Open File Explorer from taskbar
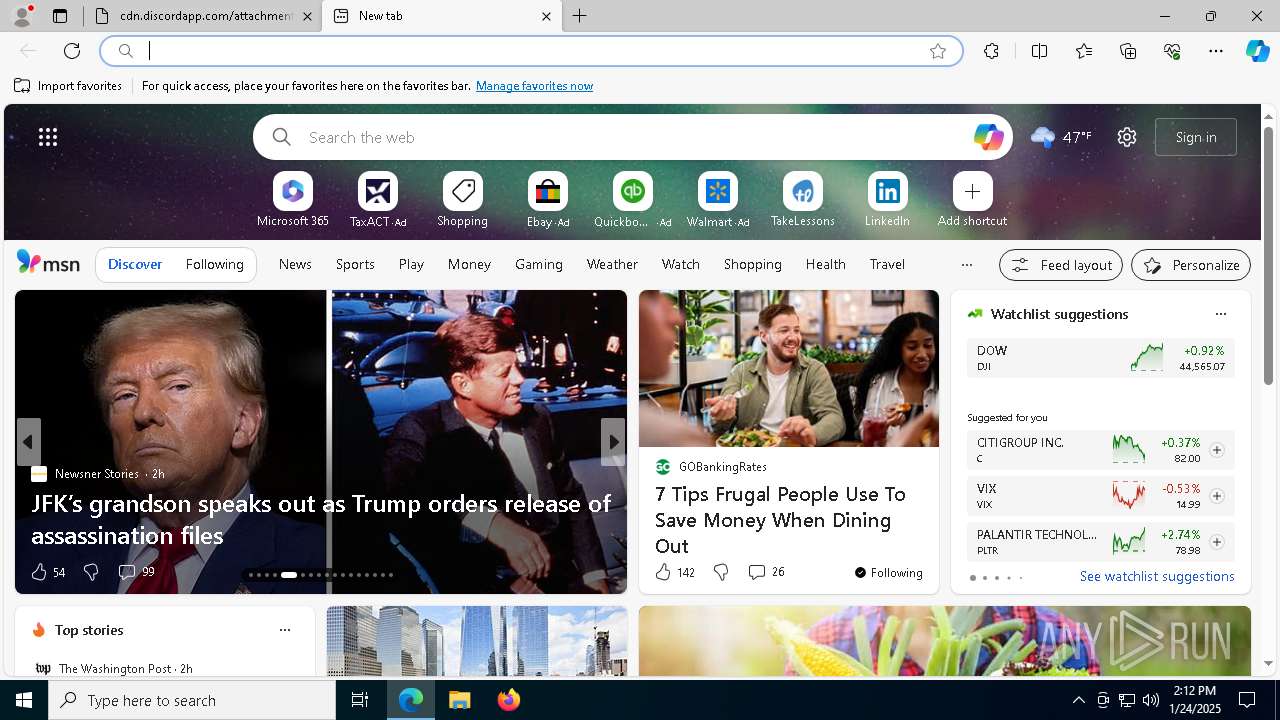The height and width of the screenshot is (720, 1280). click(x=460, y=700)
